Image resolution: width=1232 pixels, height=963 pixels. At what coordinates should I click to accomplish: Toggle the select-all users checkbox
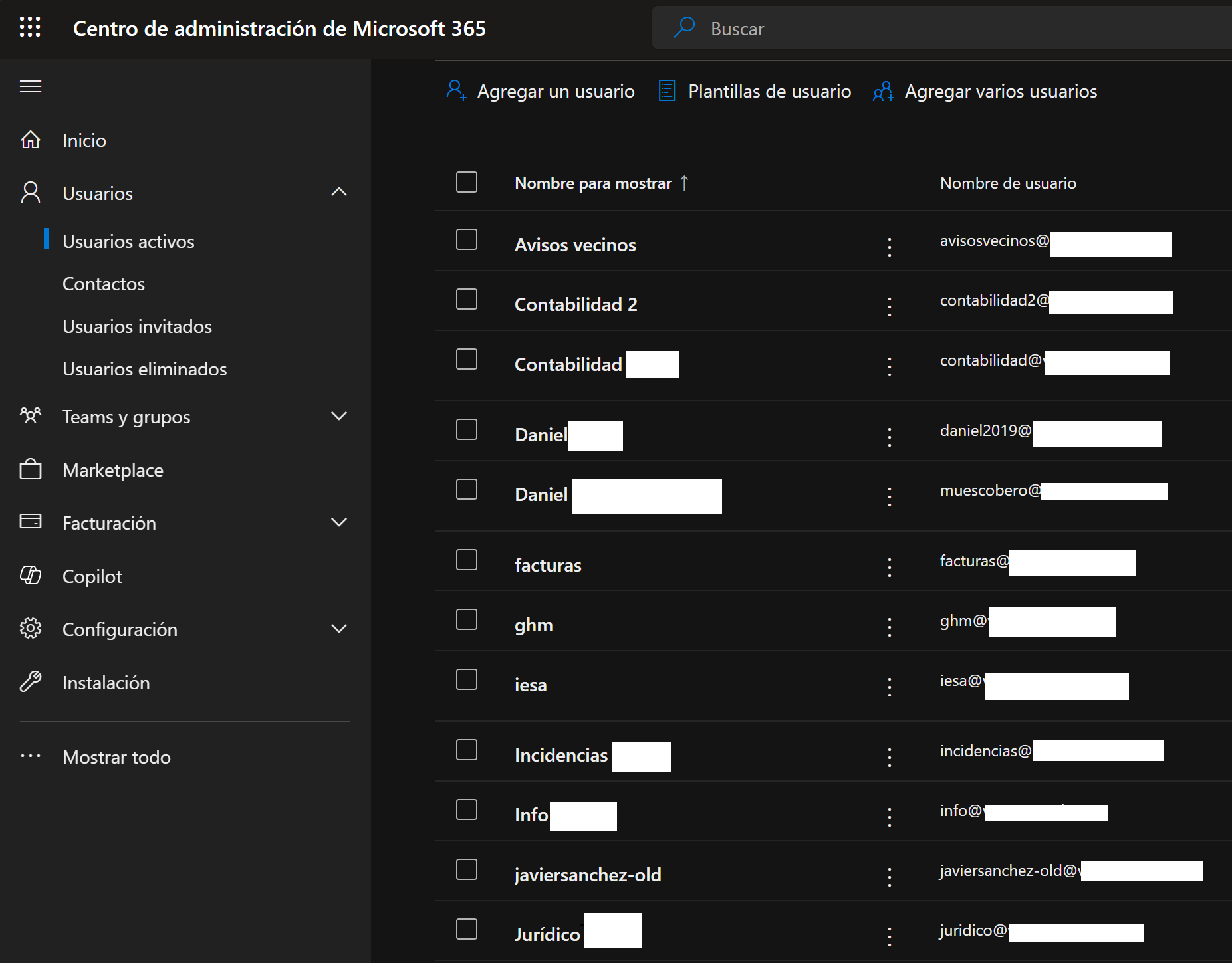[x=467, y=182]
